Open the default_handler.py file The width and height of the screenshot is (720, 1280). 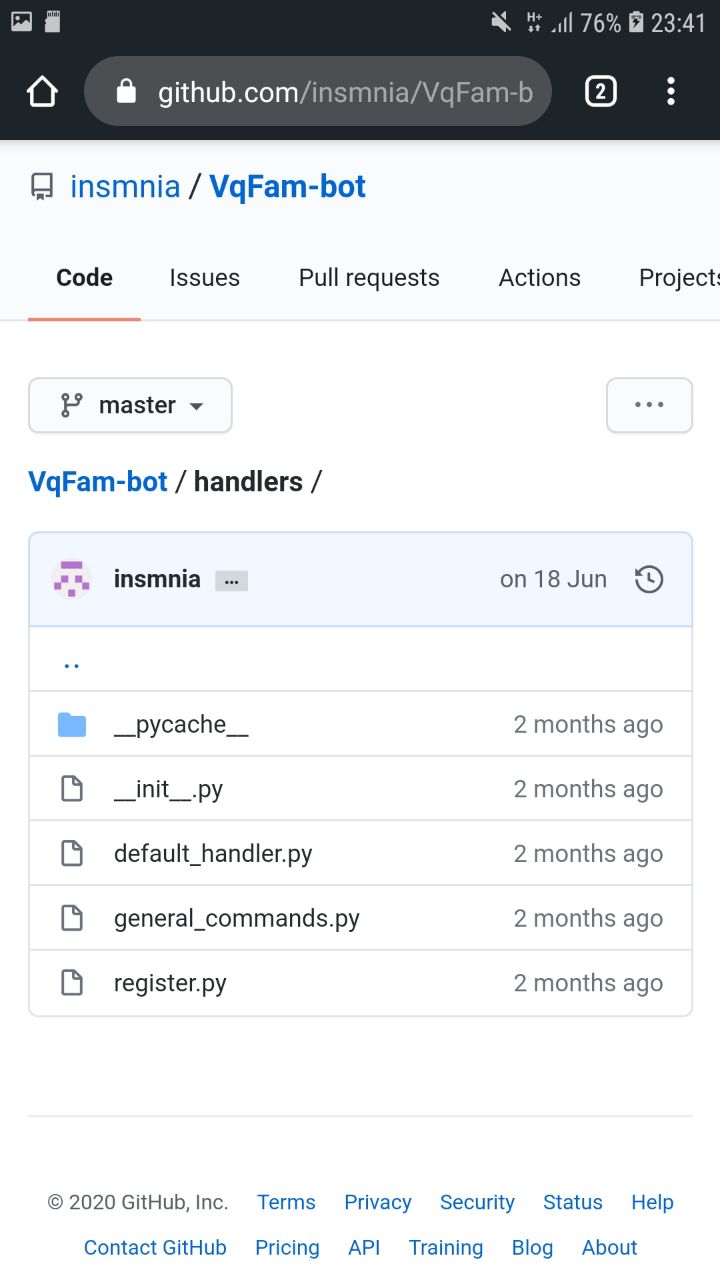click(x=213, y=854)
